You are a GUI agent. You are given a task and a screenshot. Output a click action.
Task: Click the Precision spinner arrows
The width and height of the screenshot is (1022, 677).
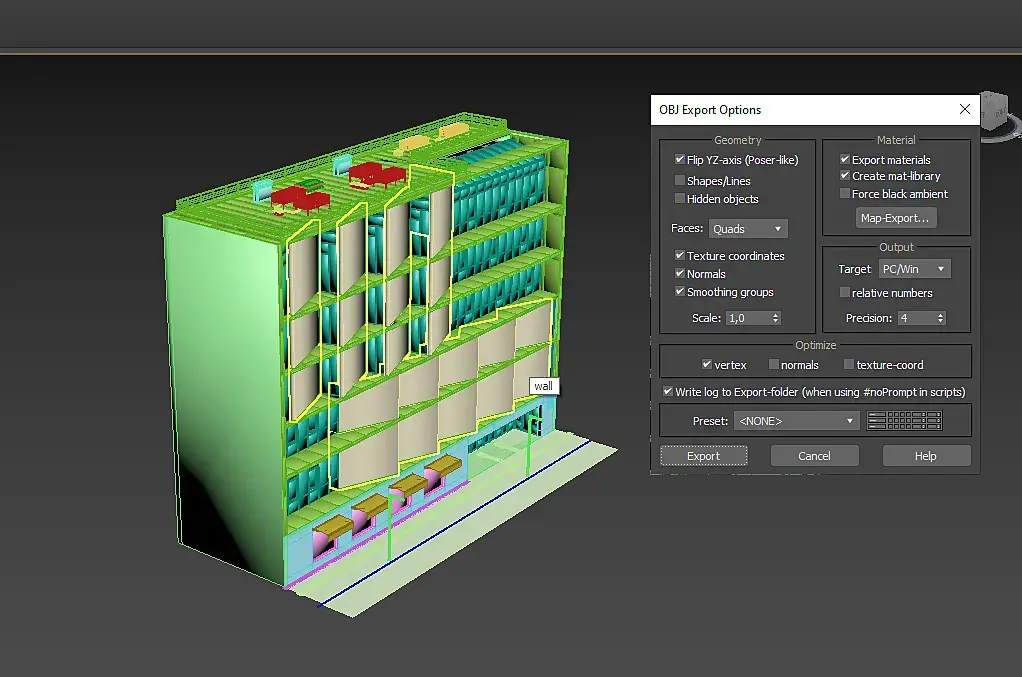940,318
